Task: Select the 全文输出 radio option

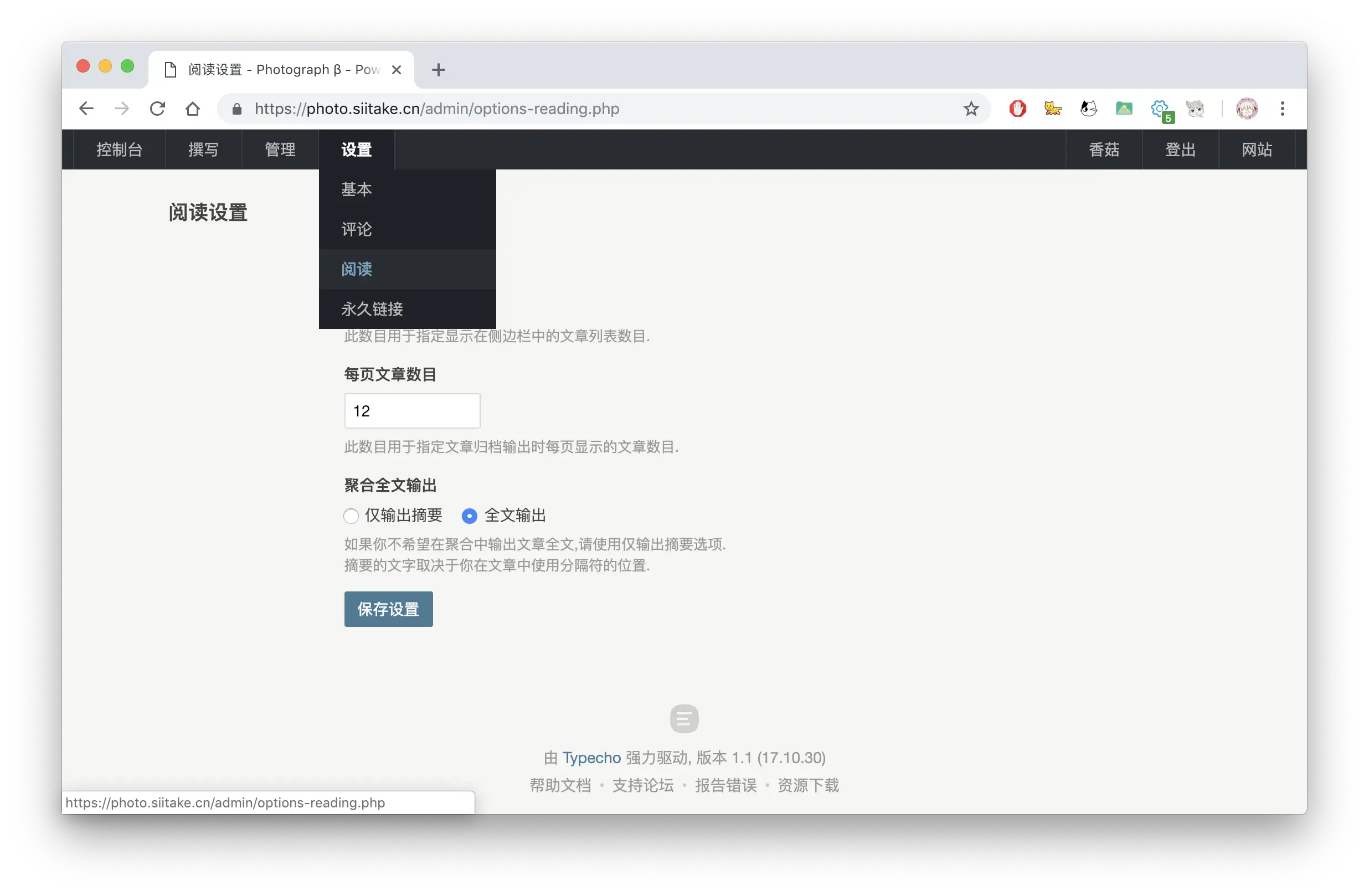Action: [x=470, y=516]
